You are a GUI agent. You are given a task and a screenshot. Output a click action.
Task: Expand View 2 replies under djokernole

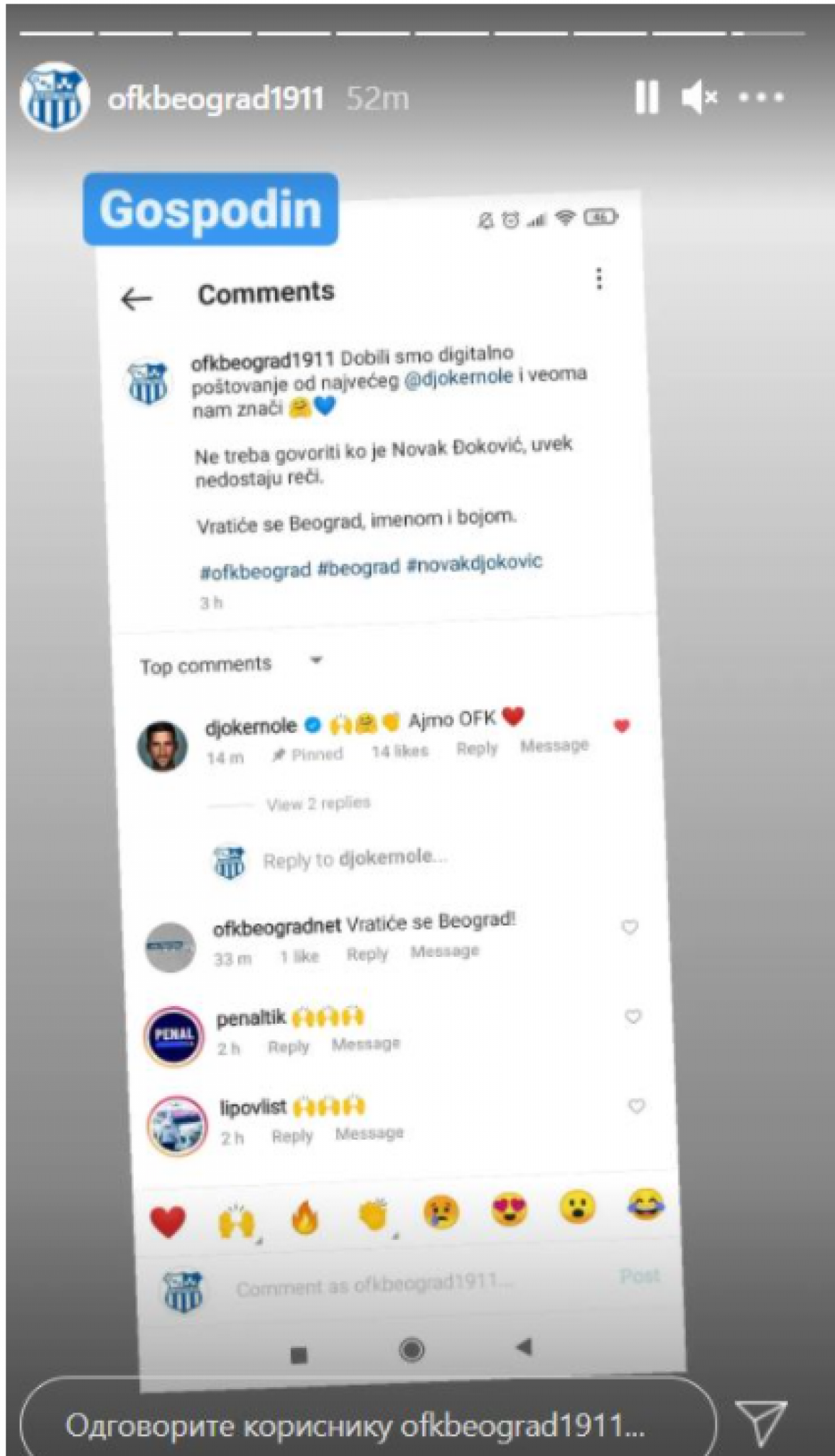pyautogui.click(x=318, y=803)
